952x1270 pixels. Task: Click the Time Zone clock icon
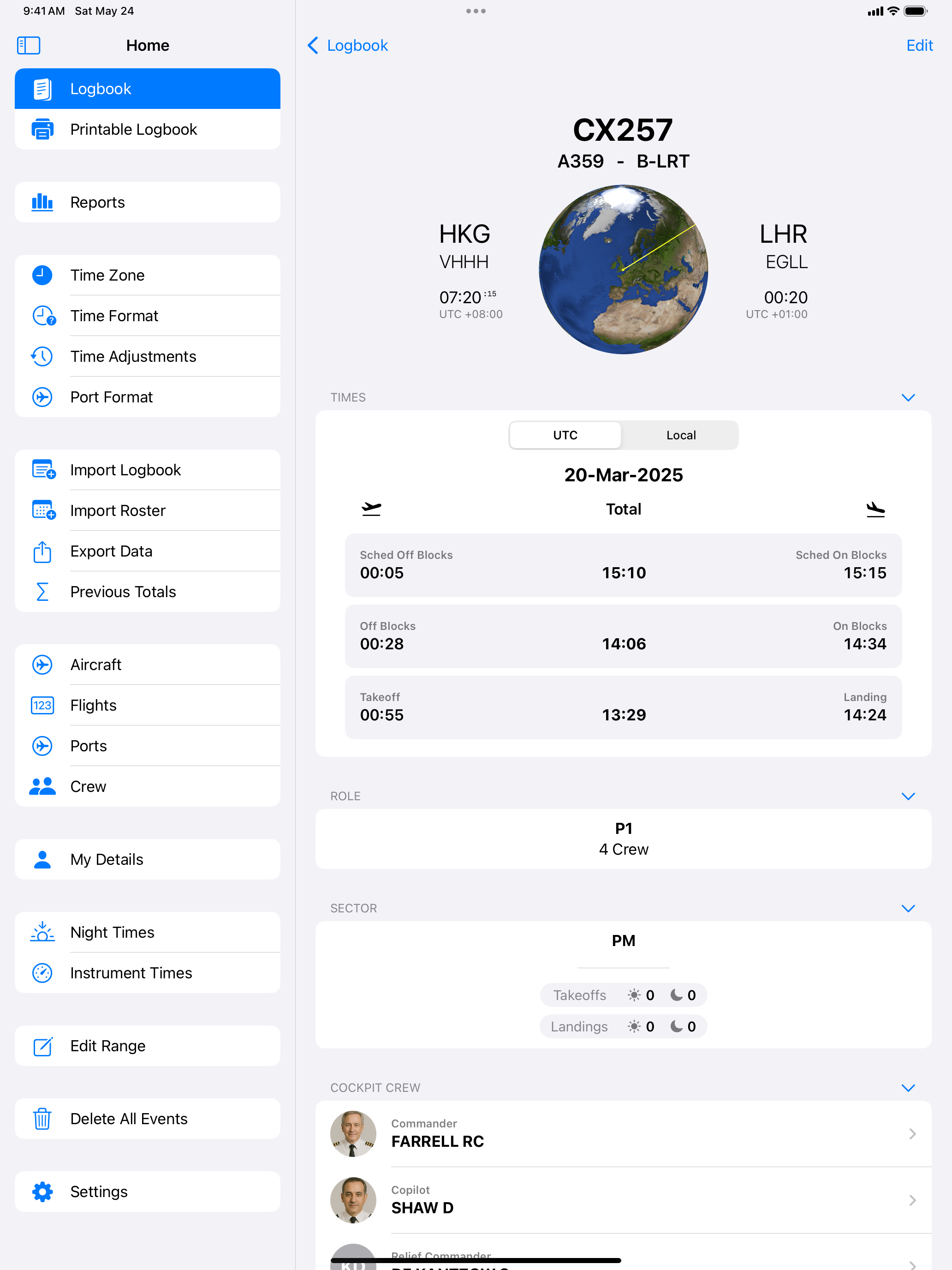(42, 275)
